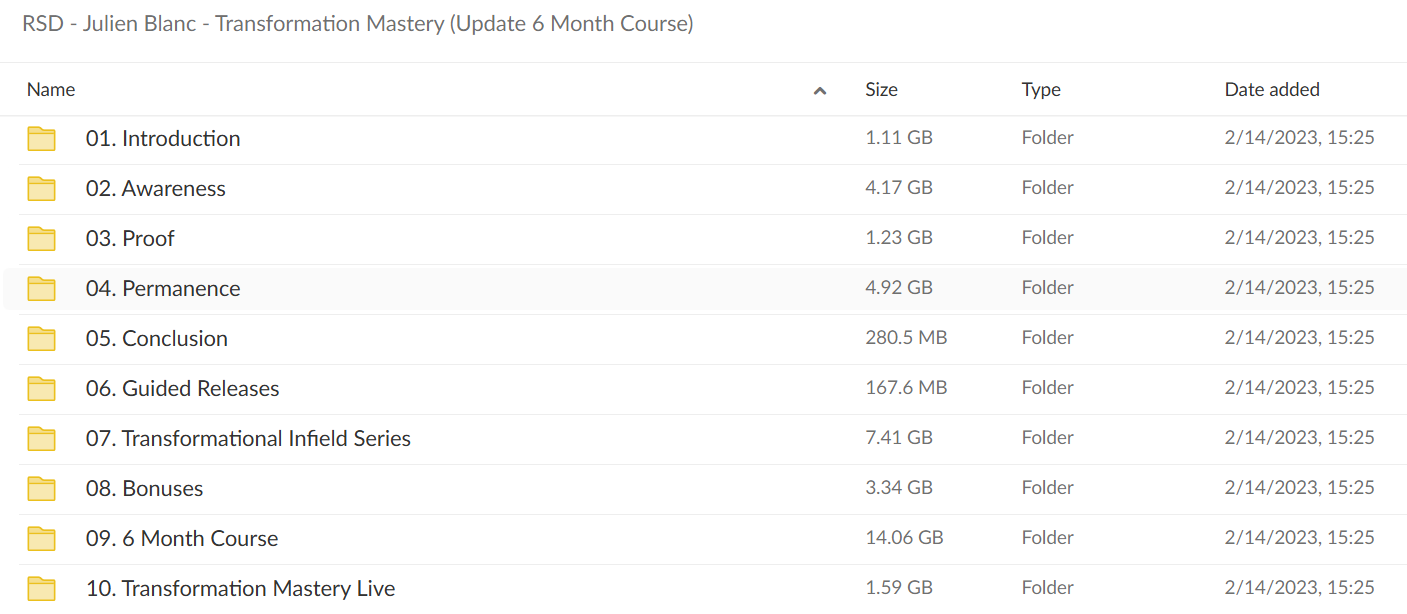Toggle the sort arrow next to Name
Viewport: 1407px width, 614px height.
(820, 91)
